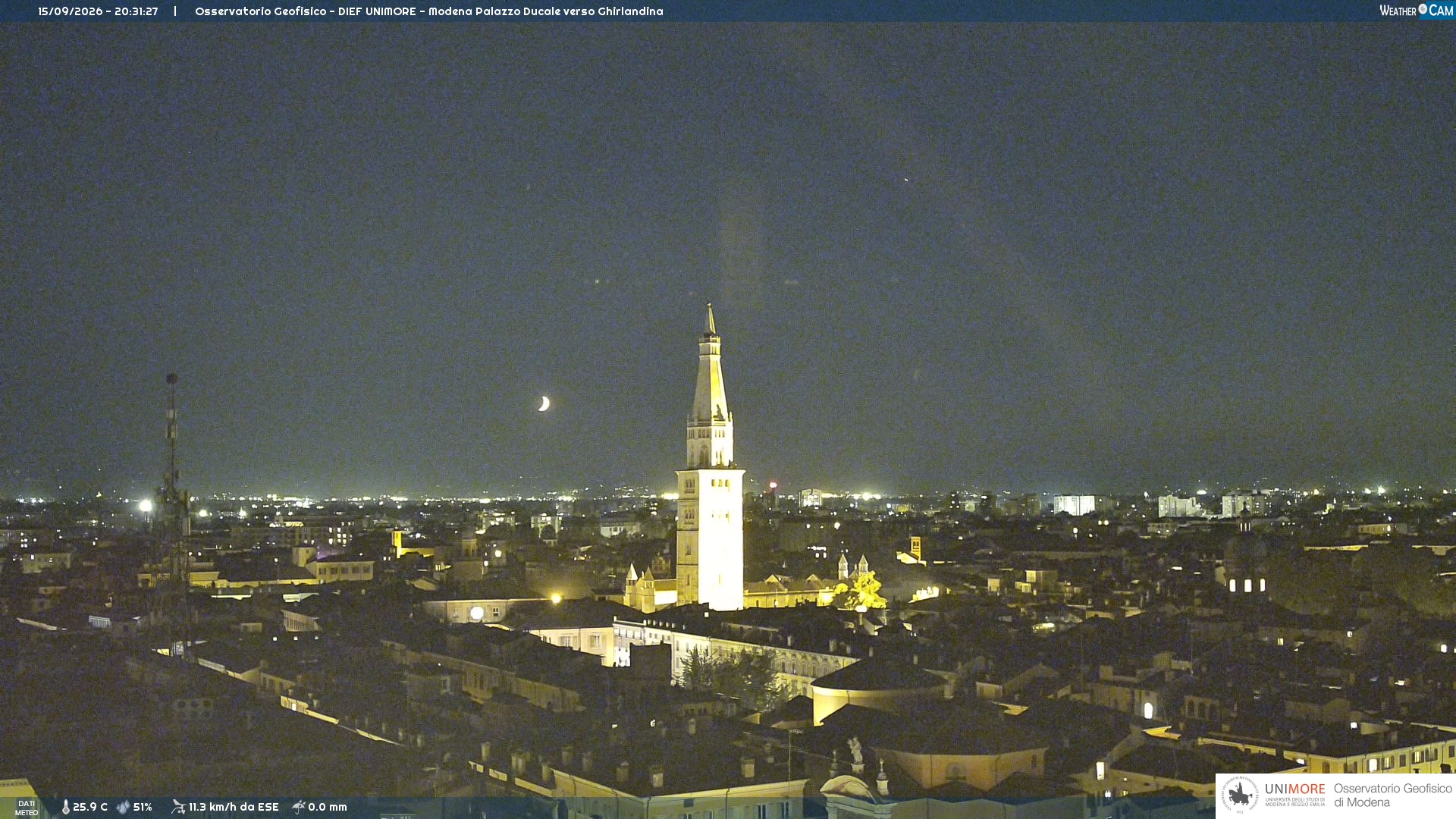Click the thermometer temperature icon
The image size is (1456, 819).
click(x=66, y=807)
